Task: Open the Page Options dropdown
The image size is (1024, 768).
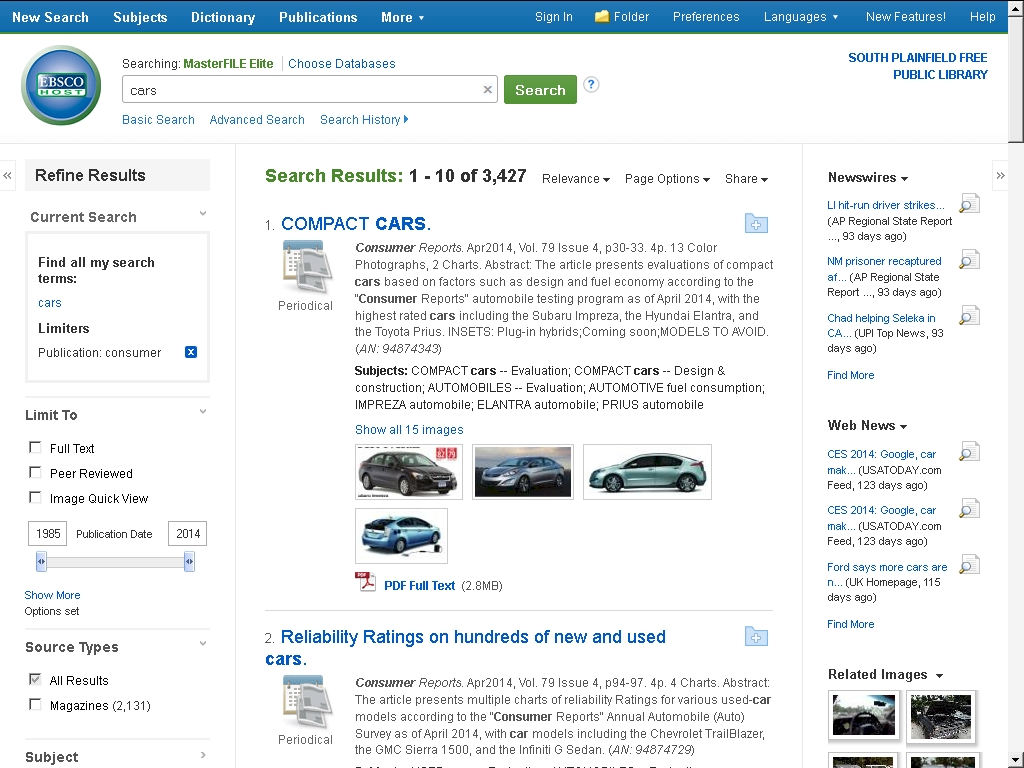Action: point(667,179)
